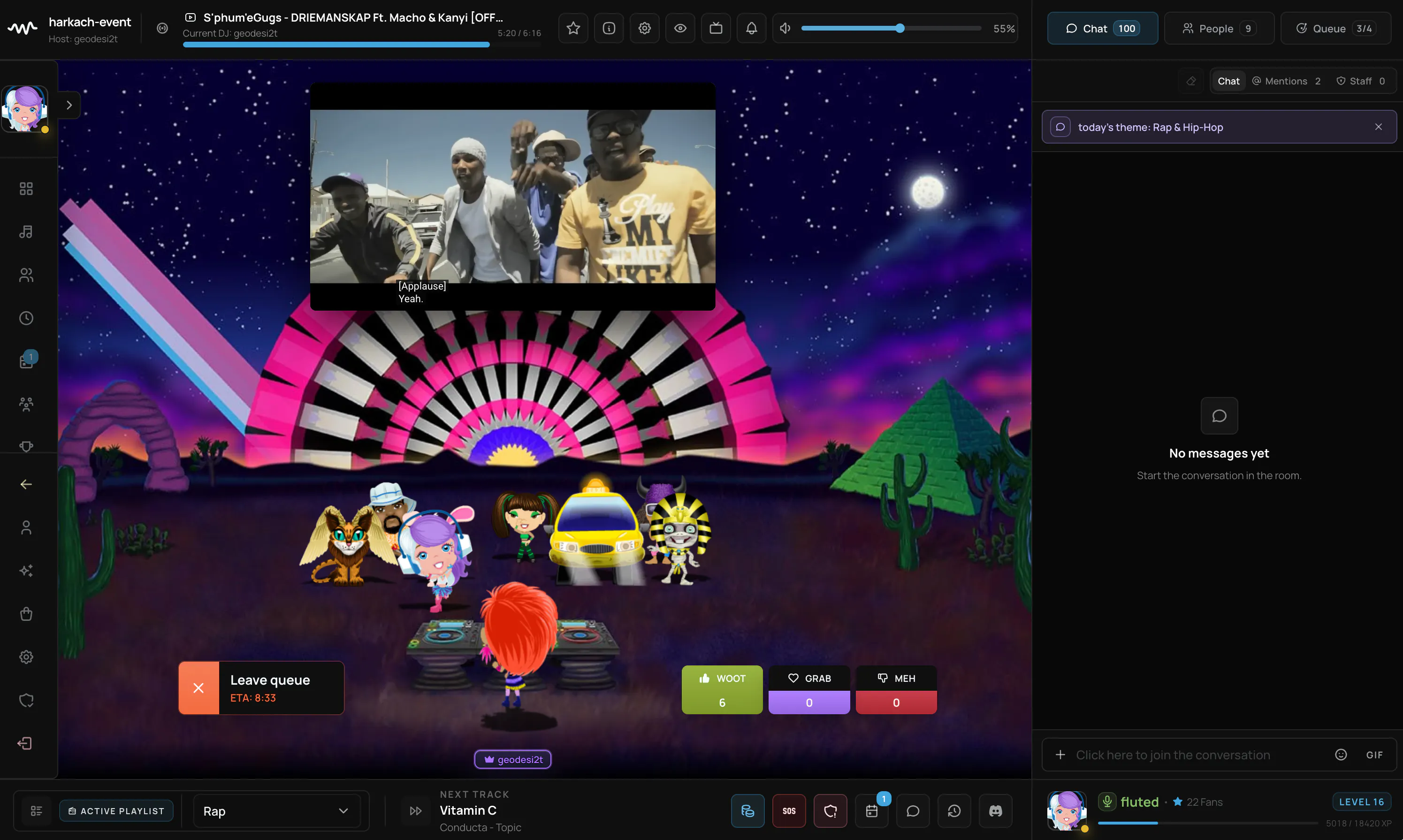Screen dimensions: 1403x840
Task: Open the GIF picker in chat
Action: point(1374,755)
